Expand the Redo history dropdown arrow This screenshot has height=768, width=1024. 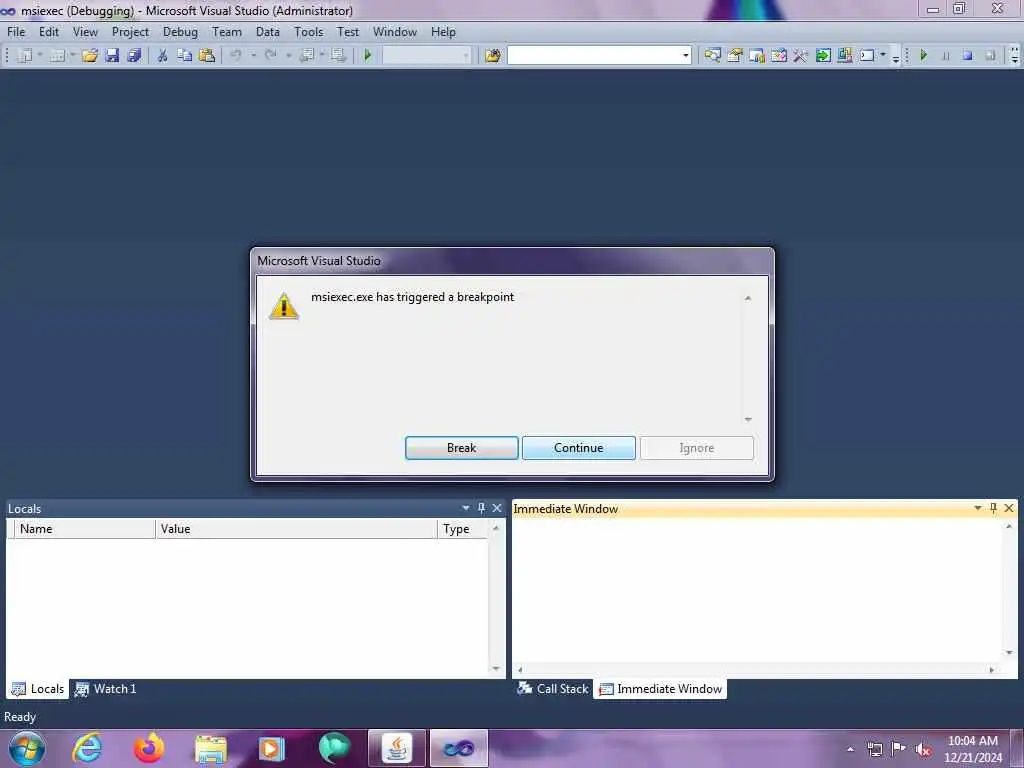point(288,56)
